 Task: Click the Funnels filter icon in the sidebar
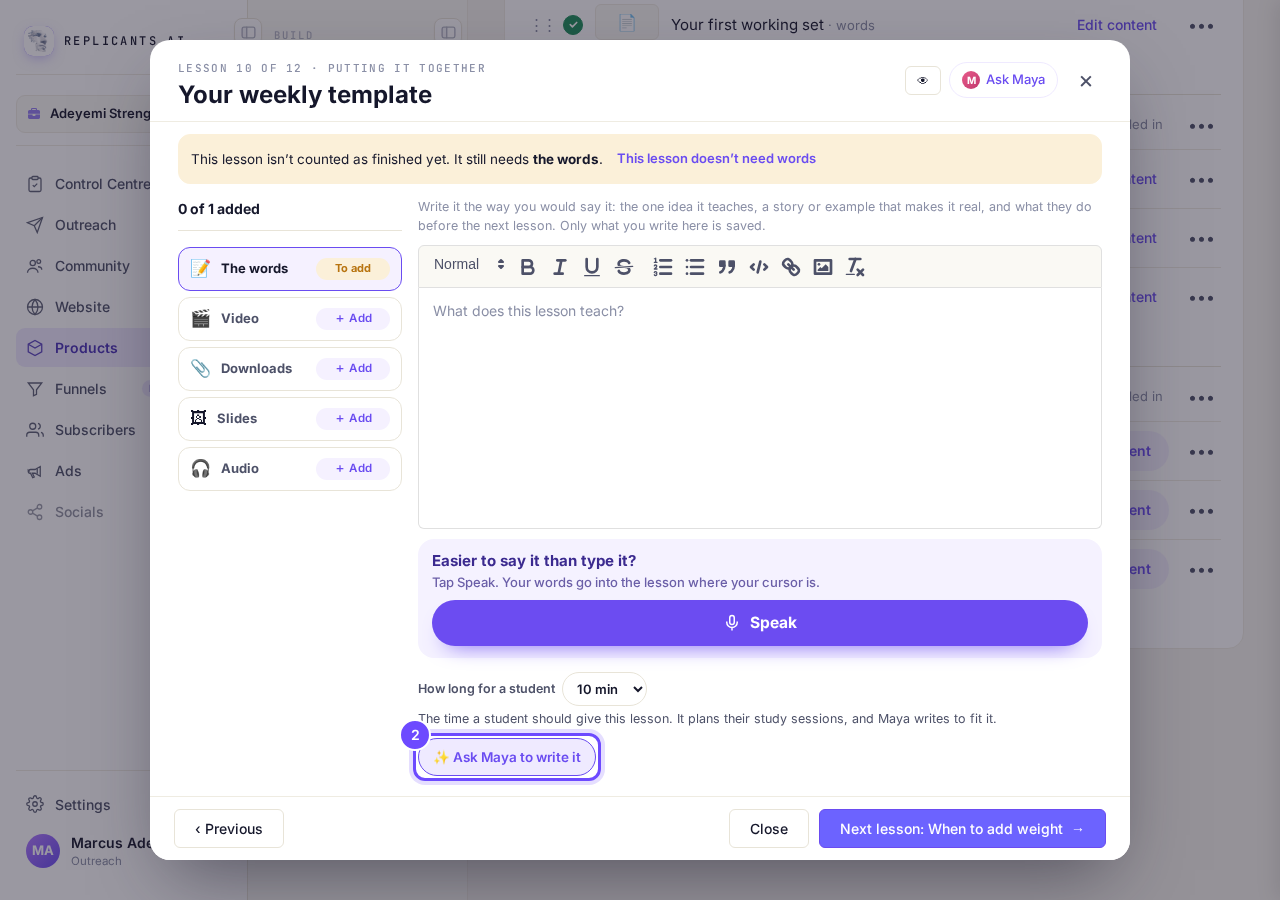(x=35, y=389)
